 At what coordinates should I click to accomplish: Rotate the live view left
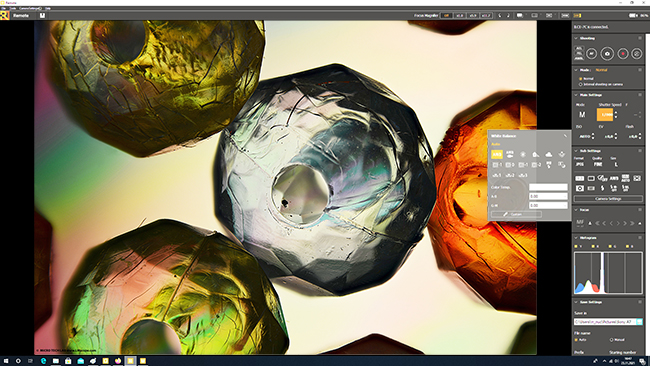pyautogui.click(x=500, y=15)
